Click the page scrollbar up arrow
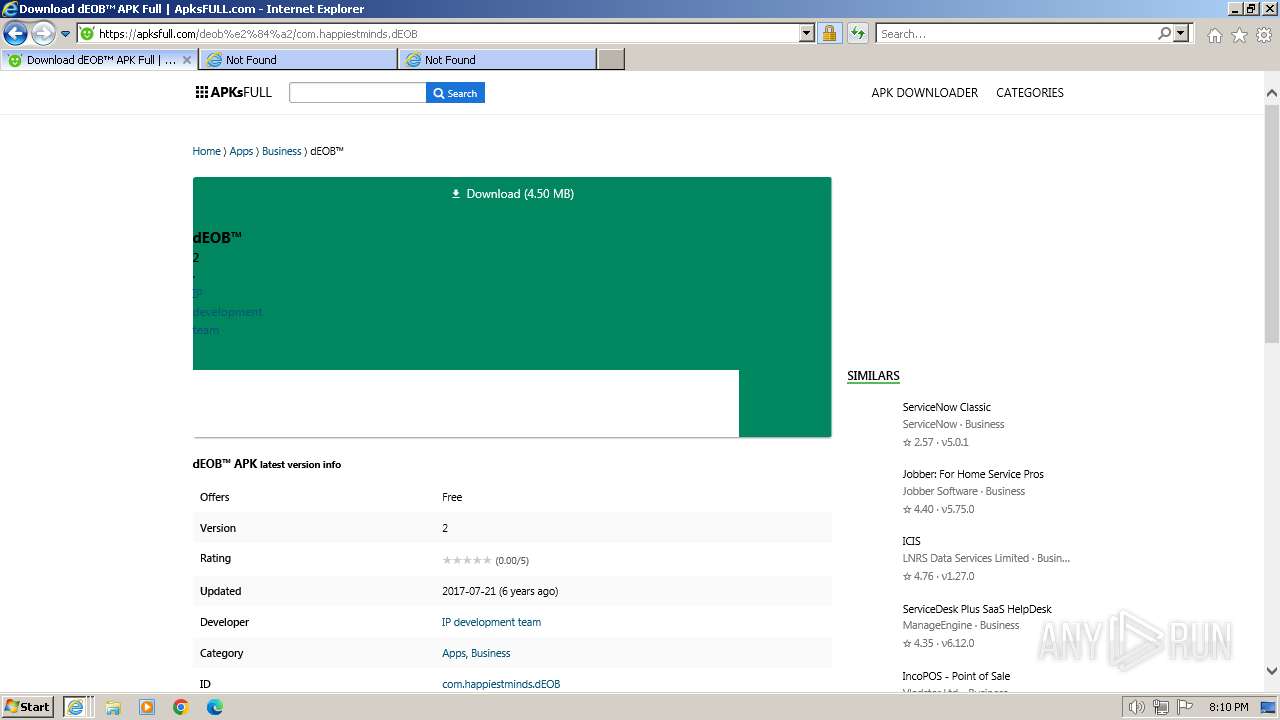Image resolution: width=1280 pixels, height=720 pixels. pos(1272,93)
